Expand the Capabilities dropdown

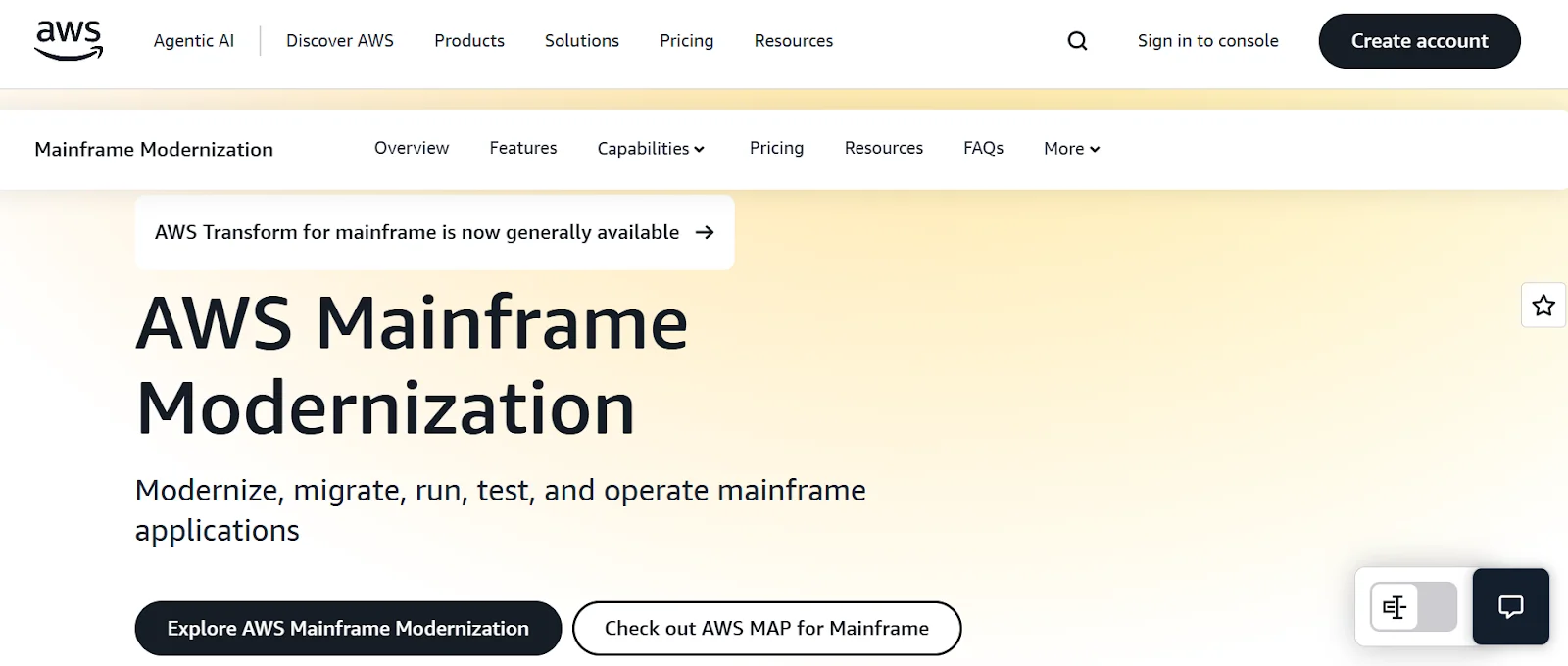tap(651, 149)
